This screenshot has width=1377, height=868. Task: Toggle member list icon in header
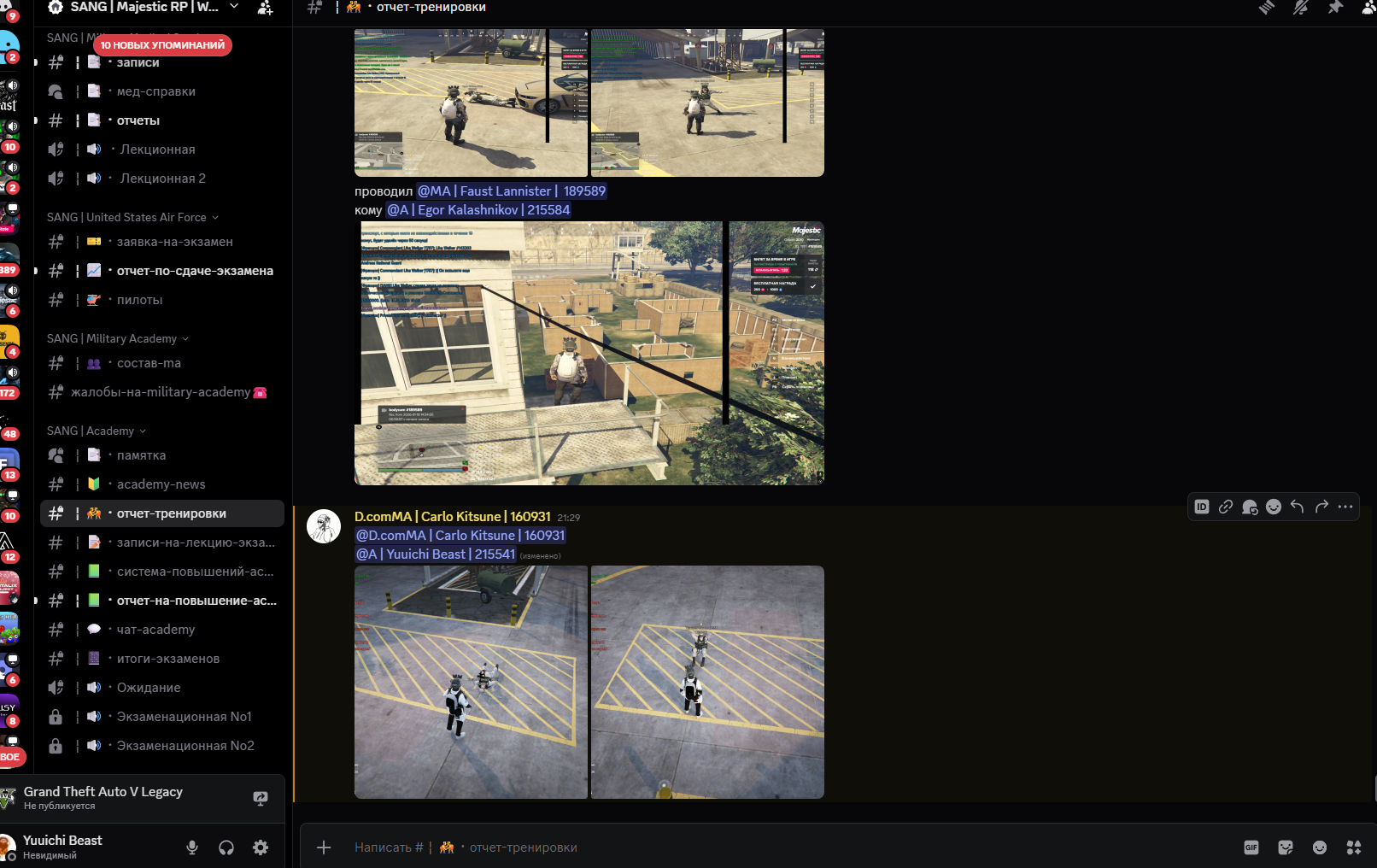(x=1368, y=8)
